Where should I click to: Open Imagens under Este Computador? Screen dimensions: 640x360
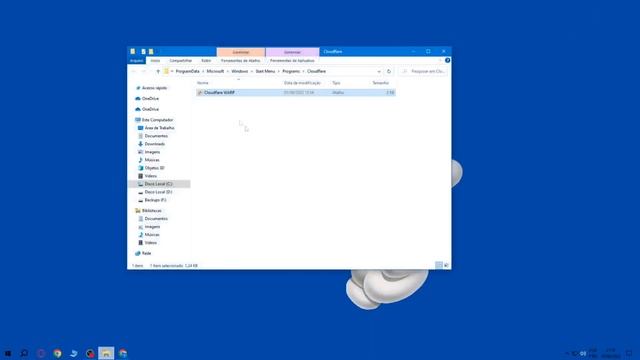click(x=152, y=152)
